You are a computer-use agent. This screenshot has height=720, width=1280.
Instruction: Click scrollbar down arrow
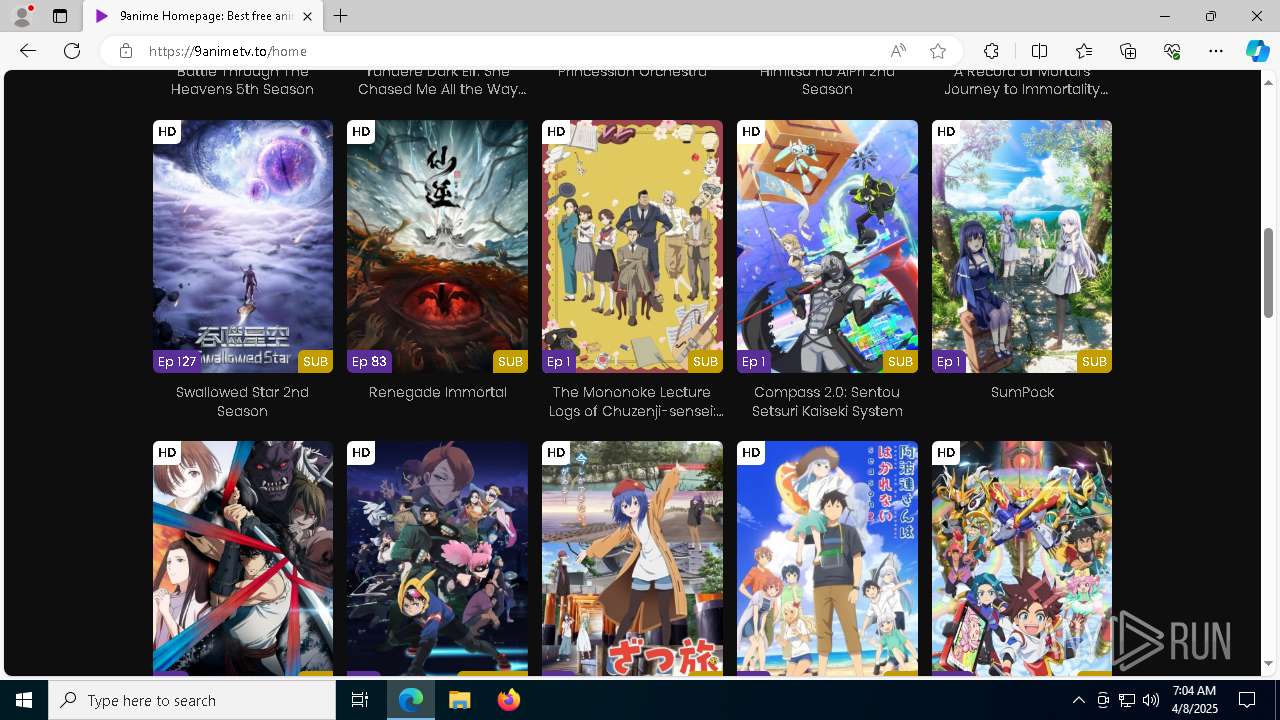[1268, 664]
